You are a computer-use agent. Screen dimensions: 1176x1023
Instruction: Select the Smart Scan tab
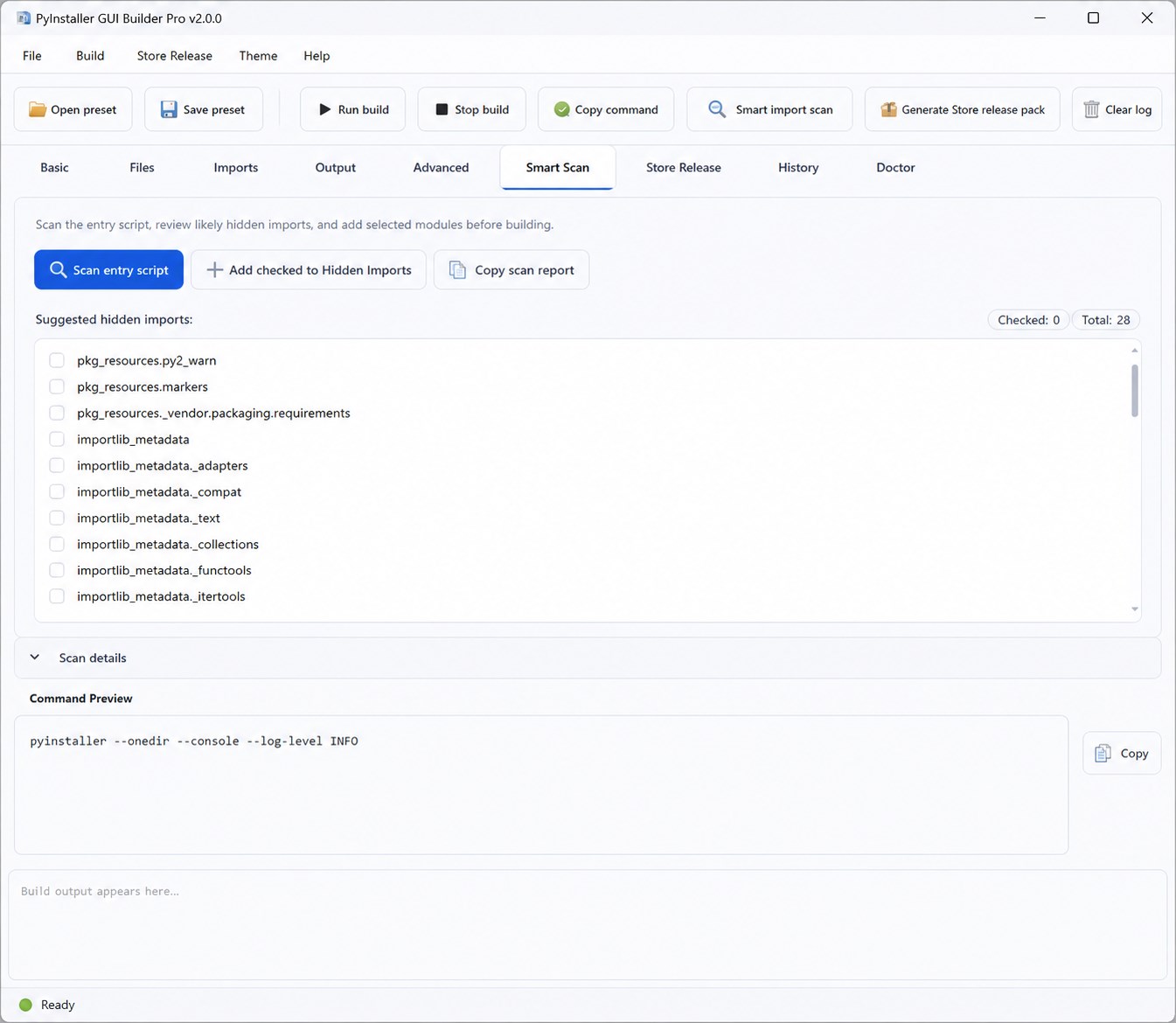(558, 167)
